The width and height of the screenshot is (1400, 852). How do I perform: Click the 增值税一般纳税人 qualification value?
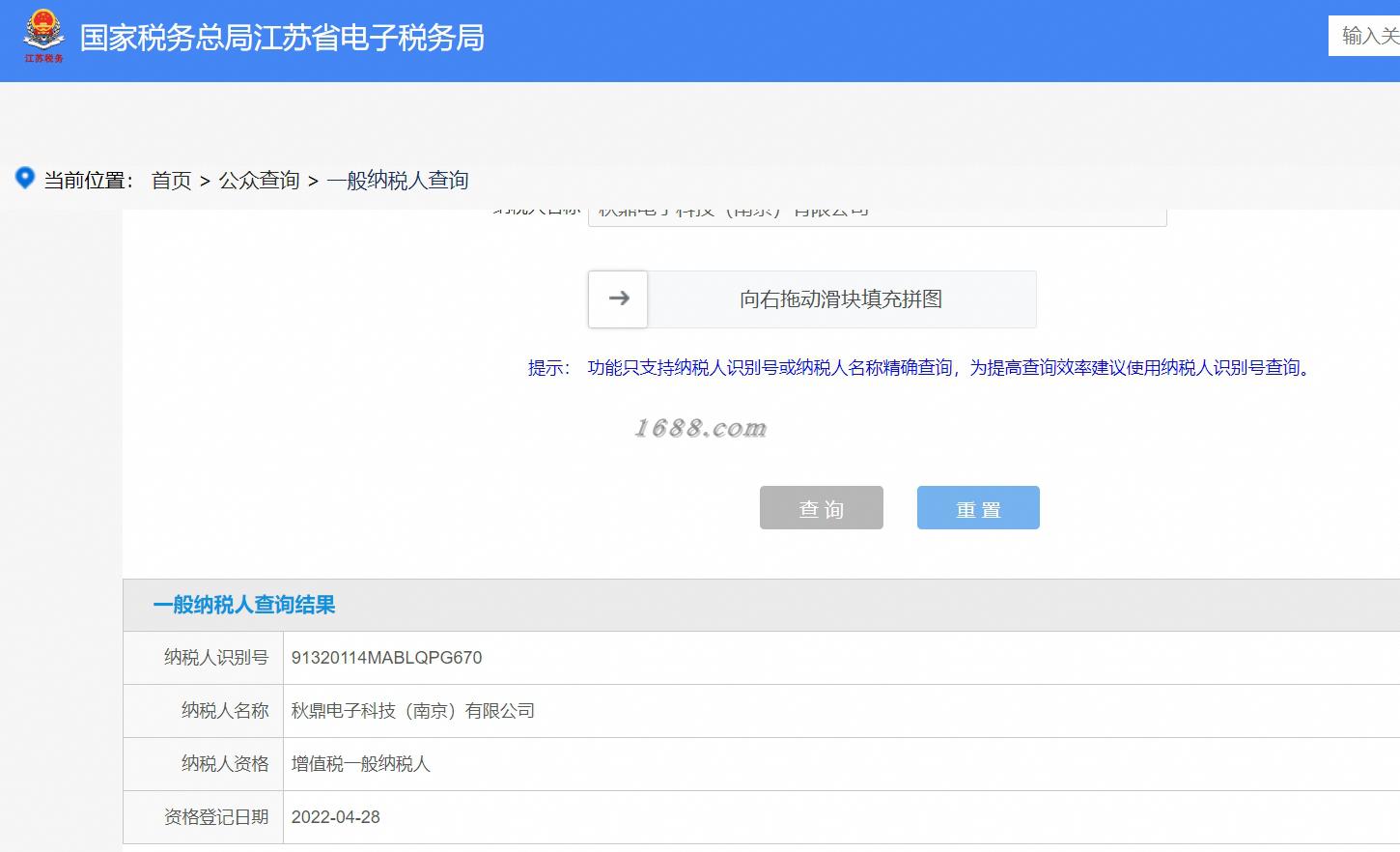coord(361,764)
